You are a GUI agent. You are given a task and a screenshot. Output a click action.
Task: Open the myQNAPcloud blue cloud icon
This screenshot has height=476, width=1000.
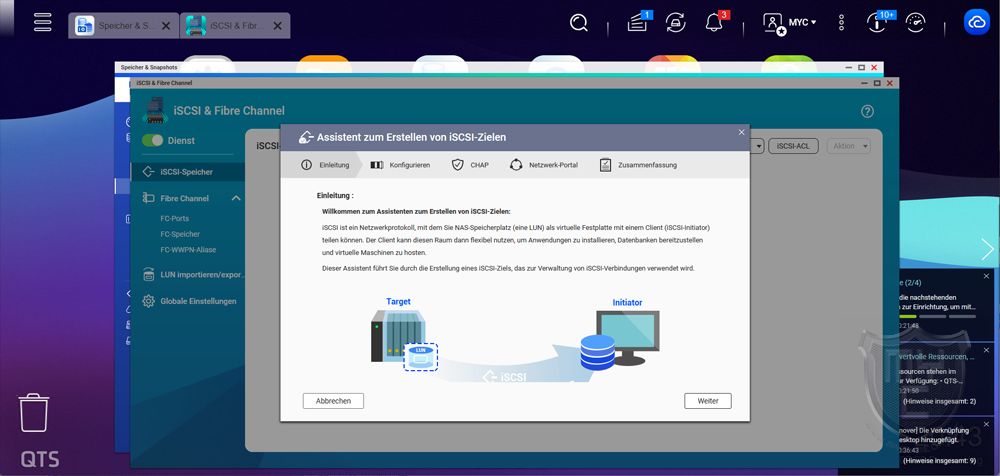point(976,22)
